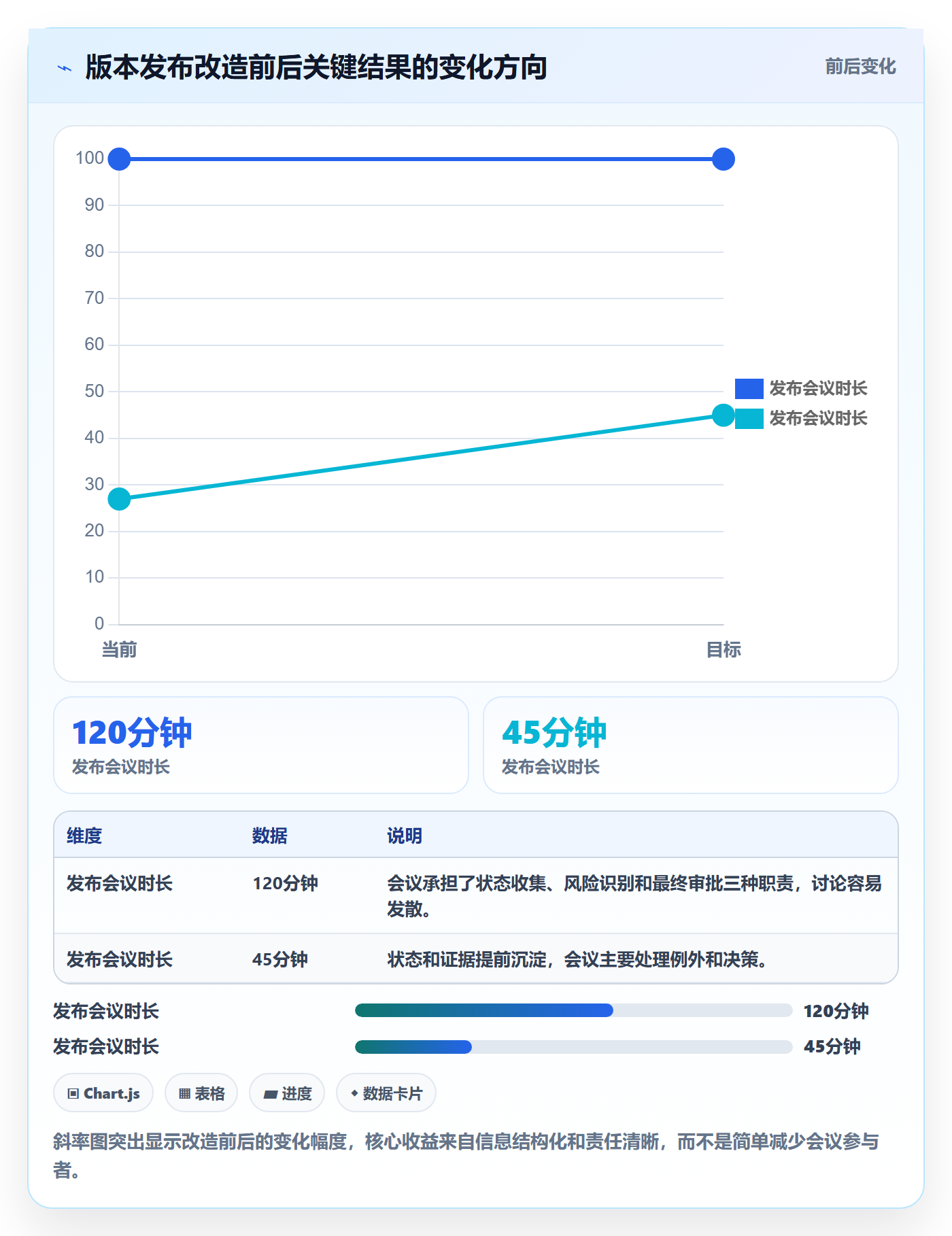Click the 45分钟 progress bar
Screen dimensions: 952x1236
coord(573,1047)
